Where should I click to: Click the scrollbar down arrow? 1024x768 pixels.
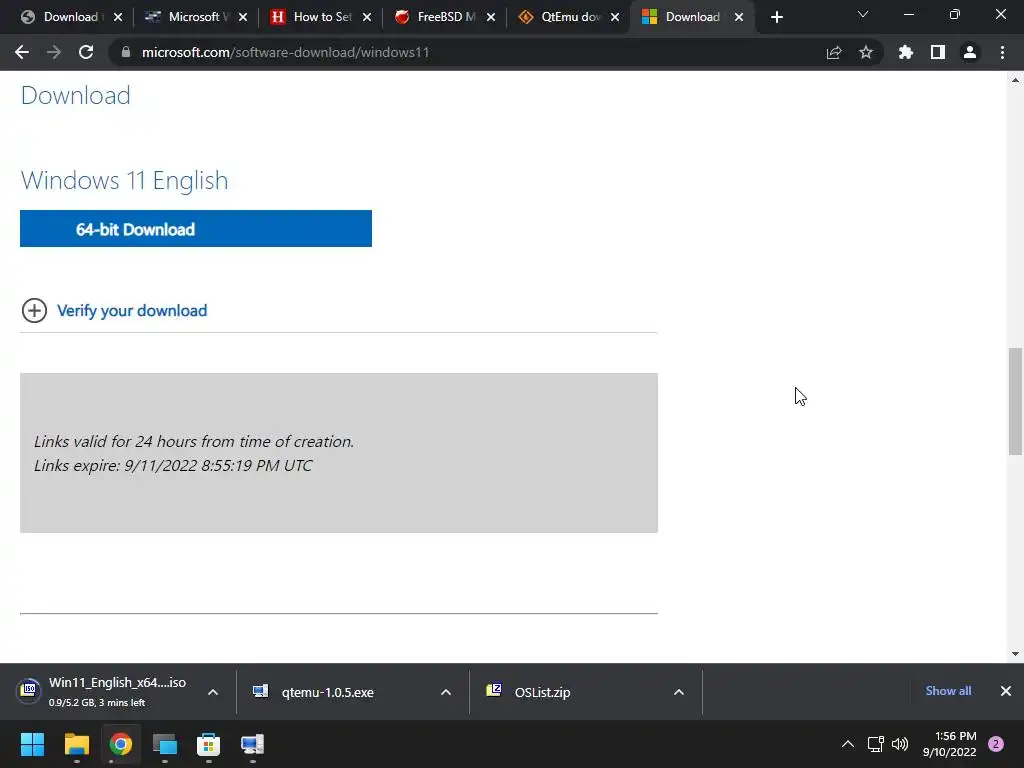pos(1015,654)
